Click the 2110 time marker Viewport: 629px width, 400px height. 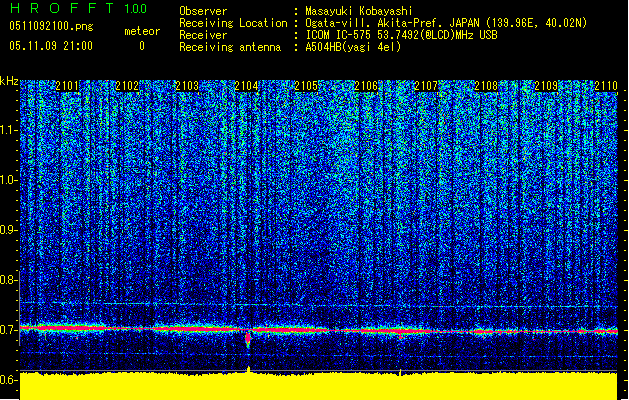tap(606, 86)
